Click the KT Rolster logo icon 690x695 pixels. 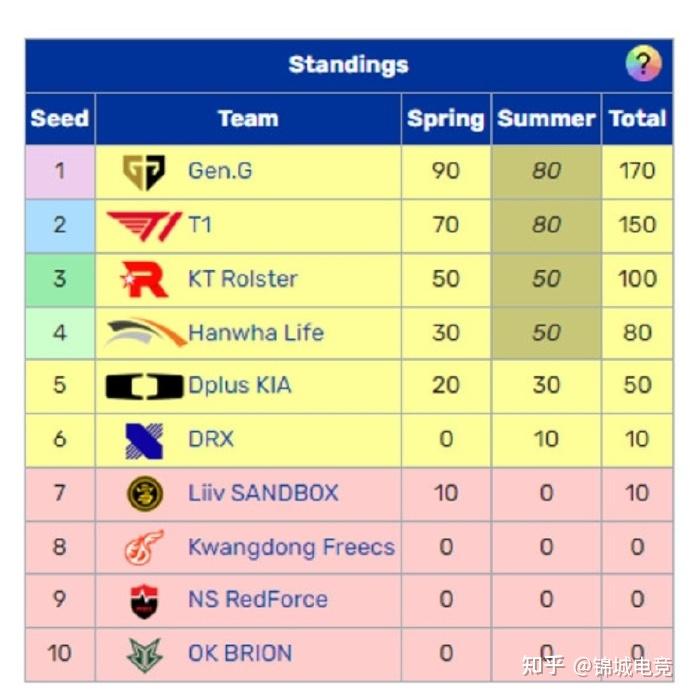tap(144, 279)
